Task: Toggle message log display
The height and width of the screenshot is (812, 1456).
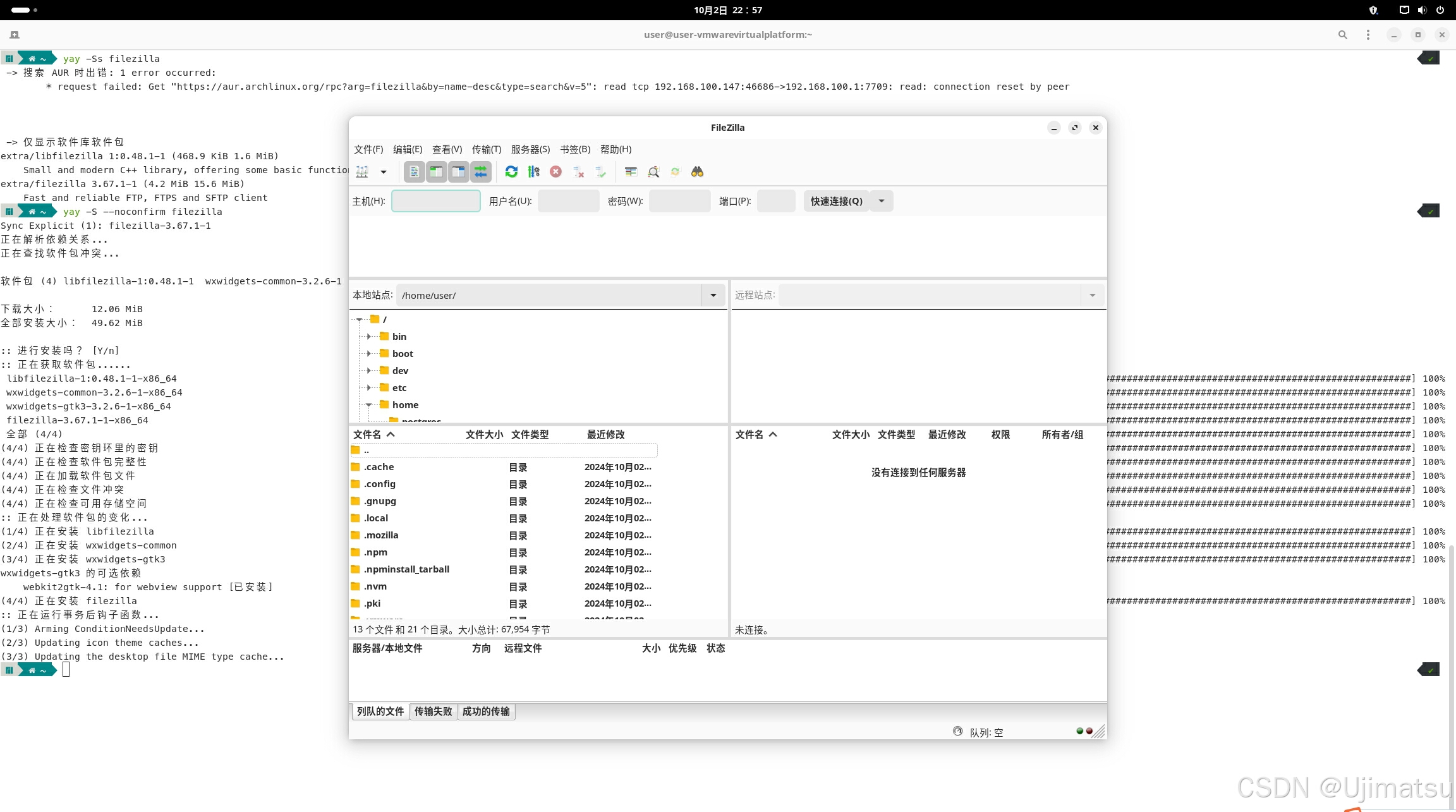Action: coord(414,172)
